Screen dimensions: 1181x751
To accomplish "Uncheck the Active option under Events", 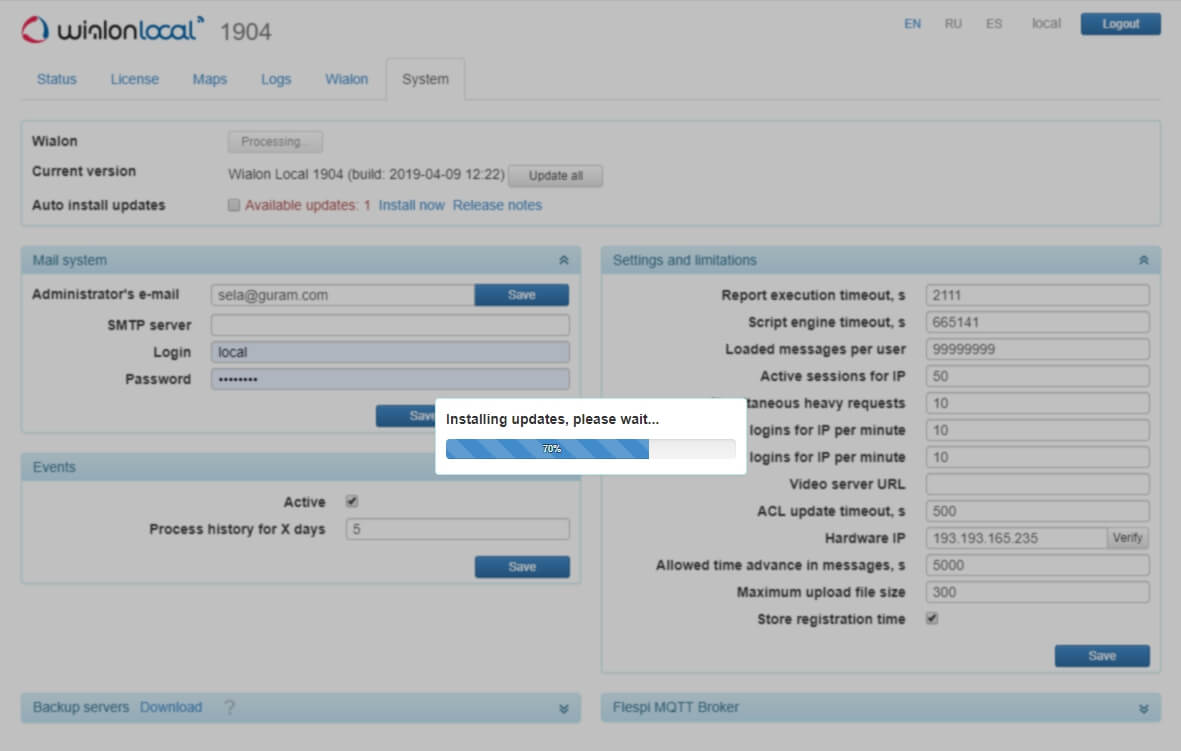I will point(352,501).
